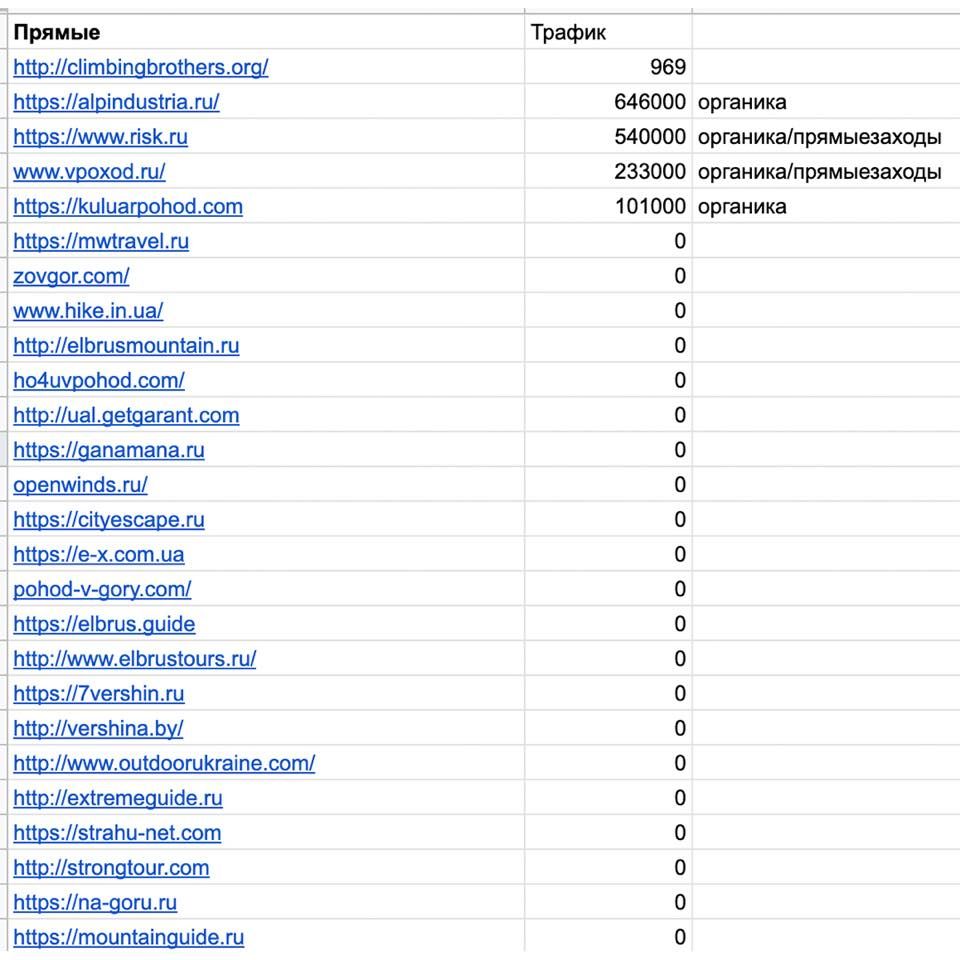The width and height of the screenshot is (960, 960).
Task: Follow the www.vpoxod.ru/ link
Action: click(x=89, y=172)
